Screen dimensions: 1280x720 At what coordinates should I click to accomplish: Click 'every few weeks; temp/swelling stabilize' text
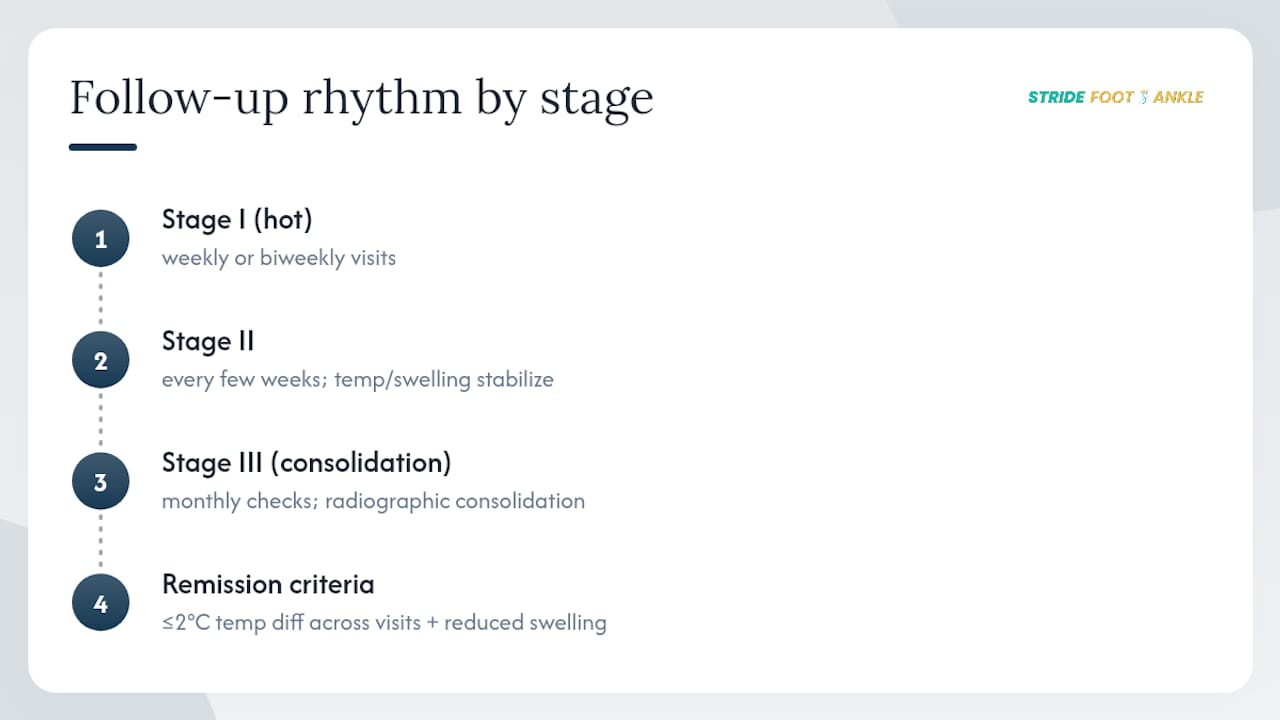point(358,380)
